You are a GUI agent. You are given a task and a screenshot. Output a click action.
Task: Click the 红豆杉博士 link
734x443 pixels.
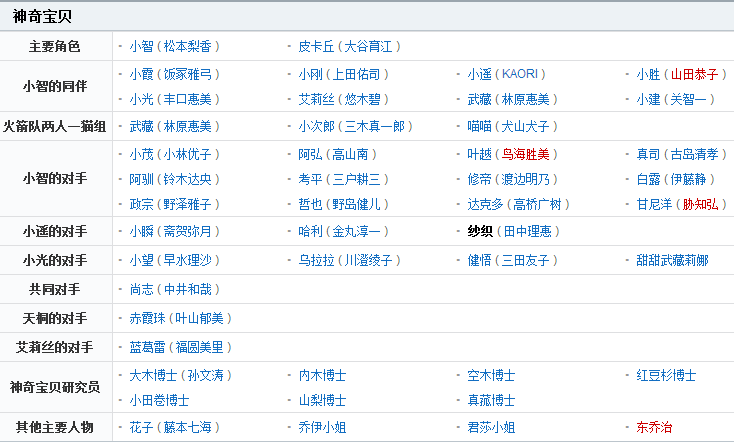[x=666, y=376]
